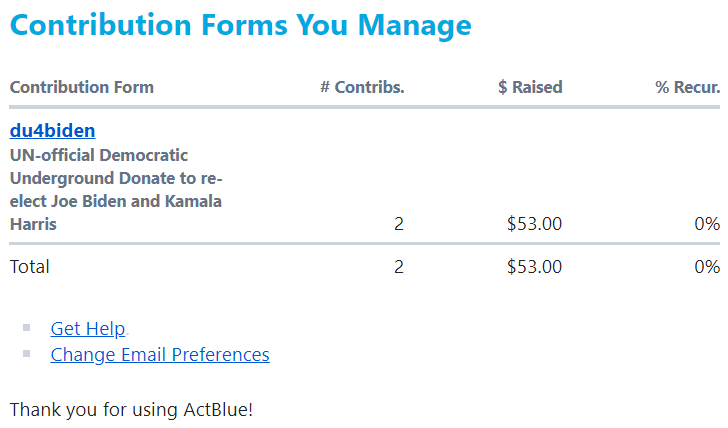Click the '# Contribs.' column header
This screenshot has height=428, width=728.
click(x=362, y=87)
